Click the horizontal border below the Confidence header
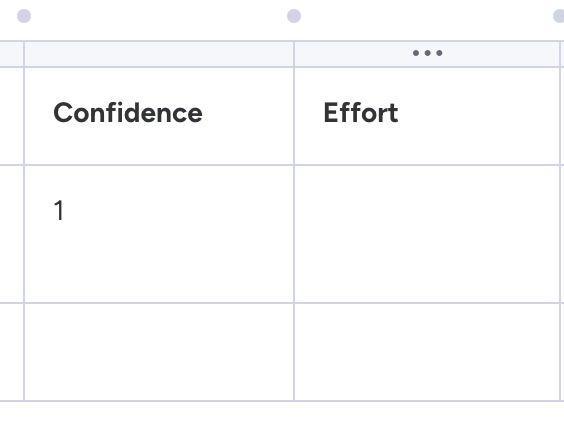564x424 pixels. click(x=159, y=165)
